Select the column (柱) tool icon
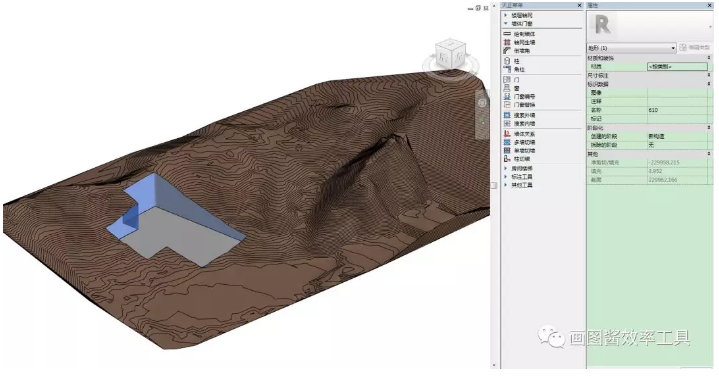 507,61
